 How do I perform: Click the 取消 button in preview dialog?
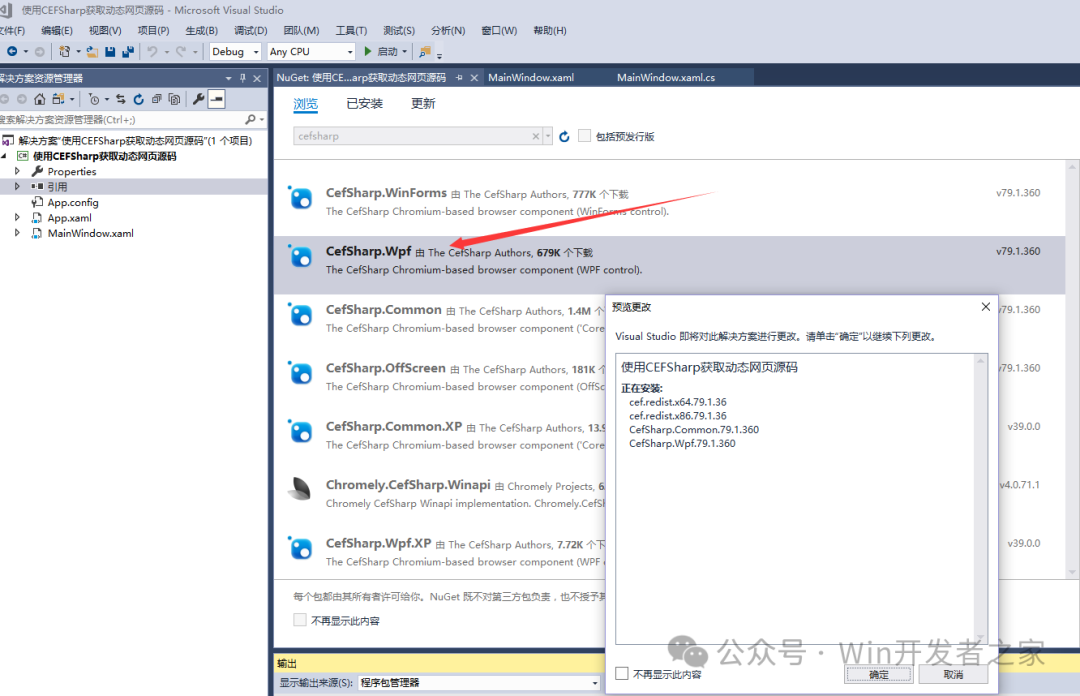pos(952,675)
